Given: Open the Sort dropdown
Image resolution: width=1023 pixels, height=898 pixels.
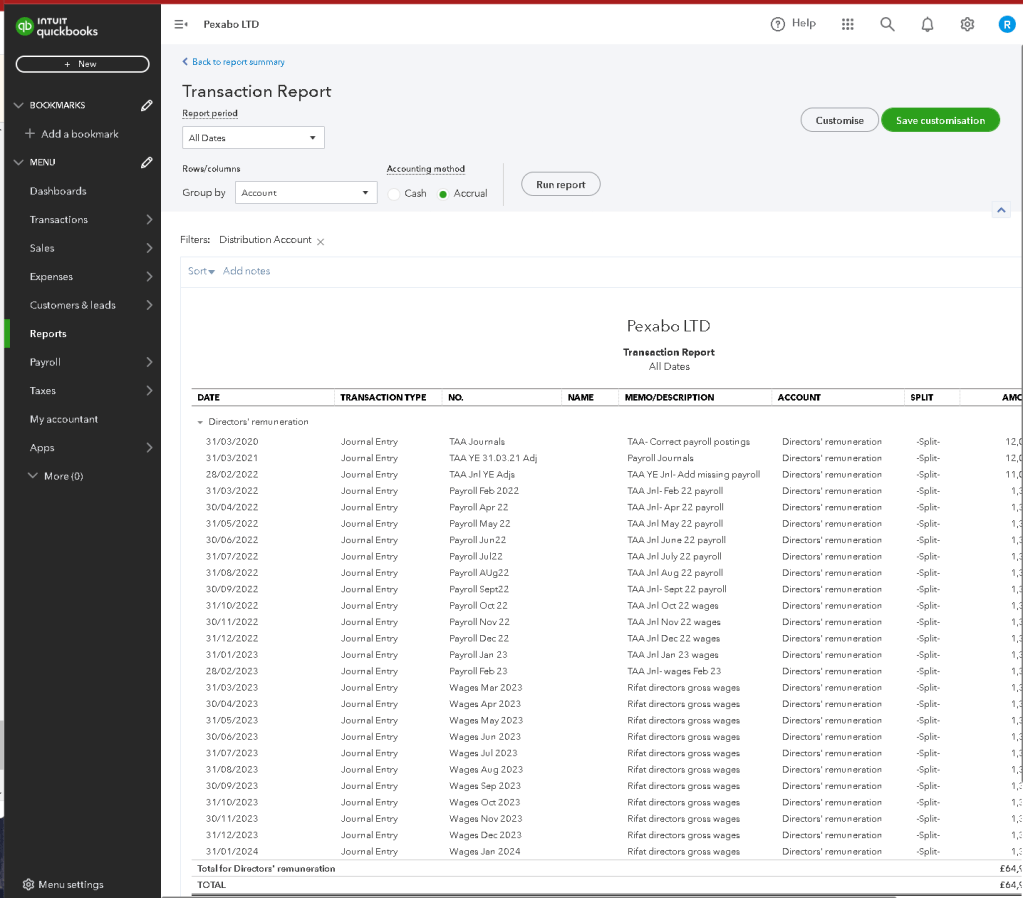Looking at the screenshot, I should tap(201, 271).
